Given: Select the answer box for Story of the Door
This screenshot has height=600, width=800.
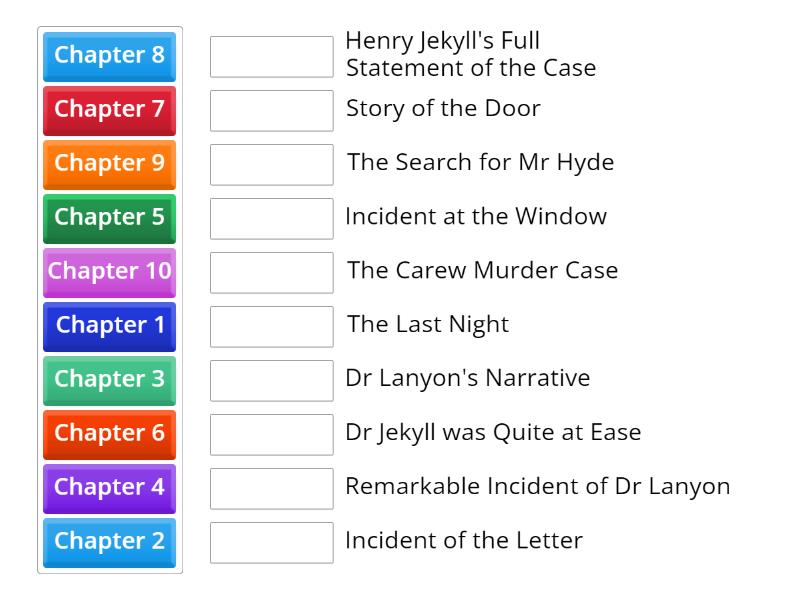Looking at the screenshot, I should pyautogui.click(x=271, y=111).
